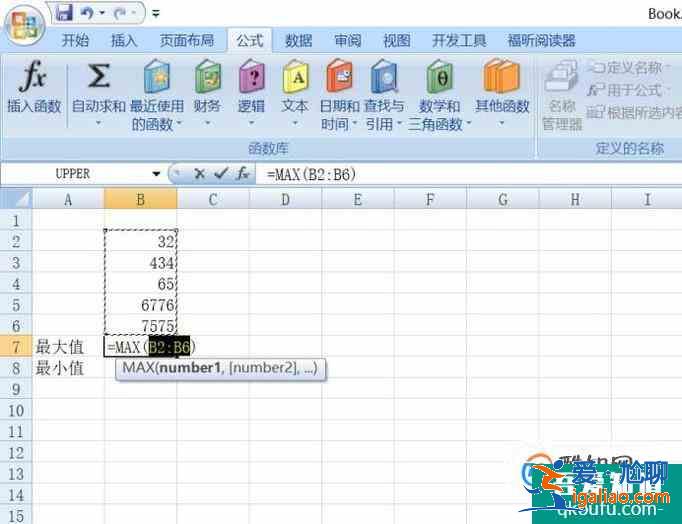The height and width of the screenshot is (524, 682).
Task: Click the 最小值 label cell
Action: pyautogui.click(x=68, y=368)
